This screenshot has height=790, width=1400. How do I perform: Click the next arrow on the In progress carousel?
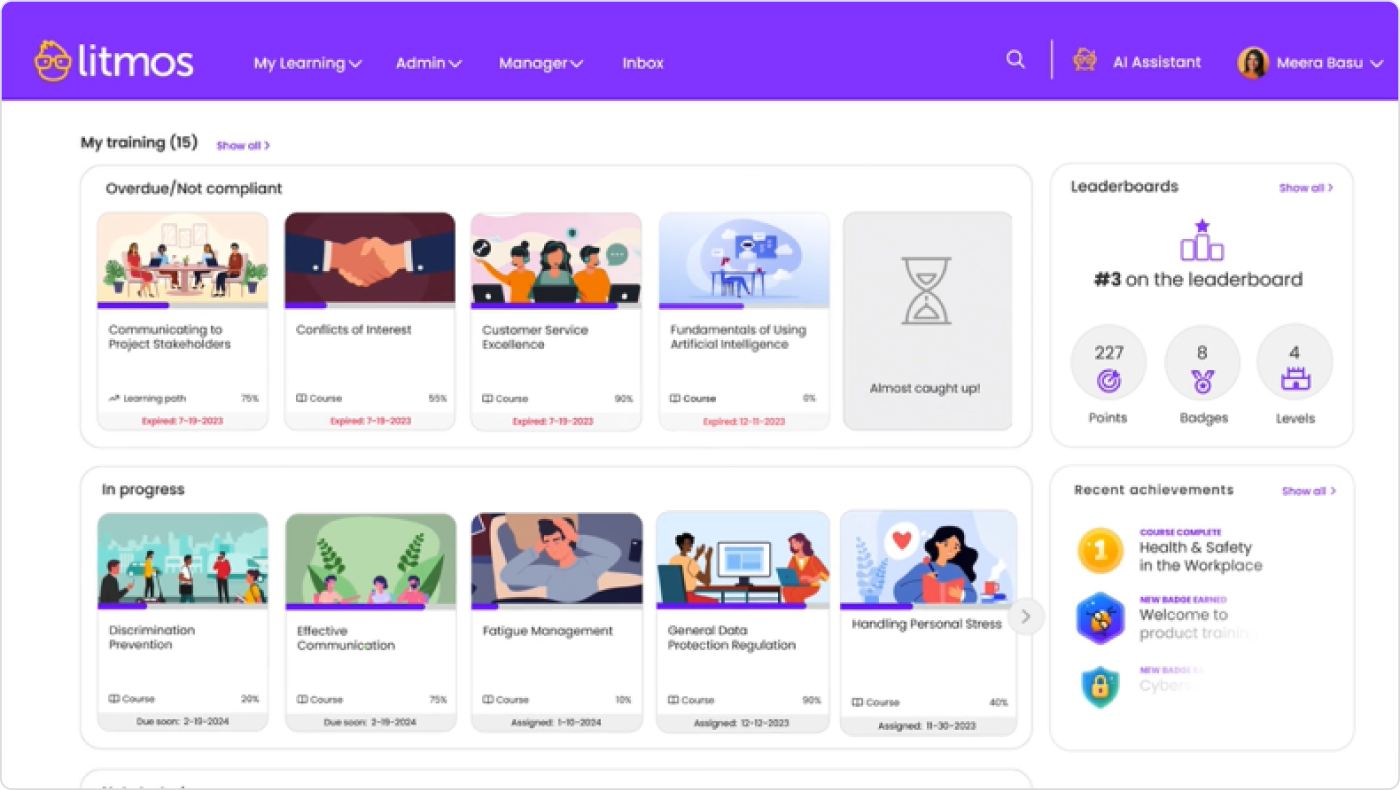(1026, 617)
